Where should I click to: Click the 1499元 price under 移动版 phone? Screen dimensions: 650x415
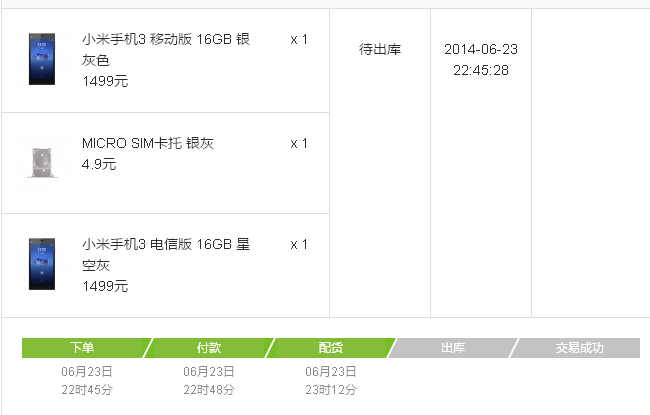(x=105, y=82)
